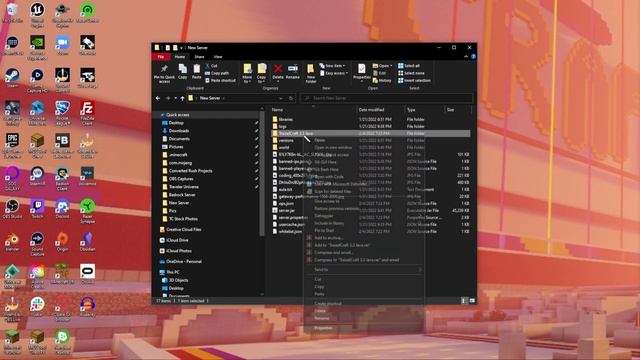Click the Paste ribbon icon
640x360 pixels.
pos(196,71)
